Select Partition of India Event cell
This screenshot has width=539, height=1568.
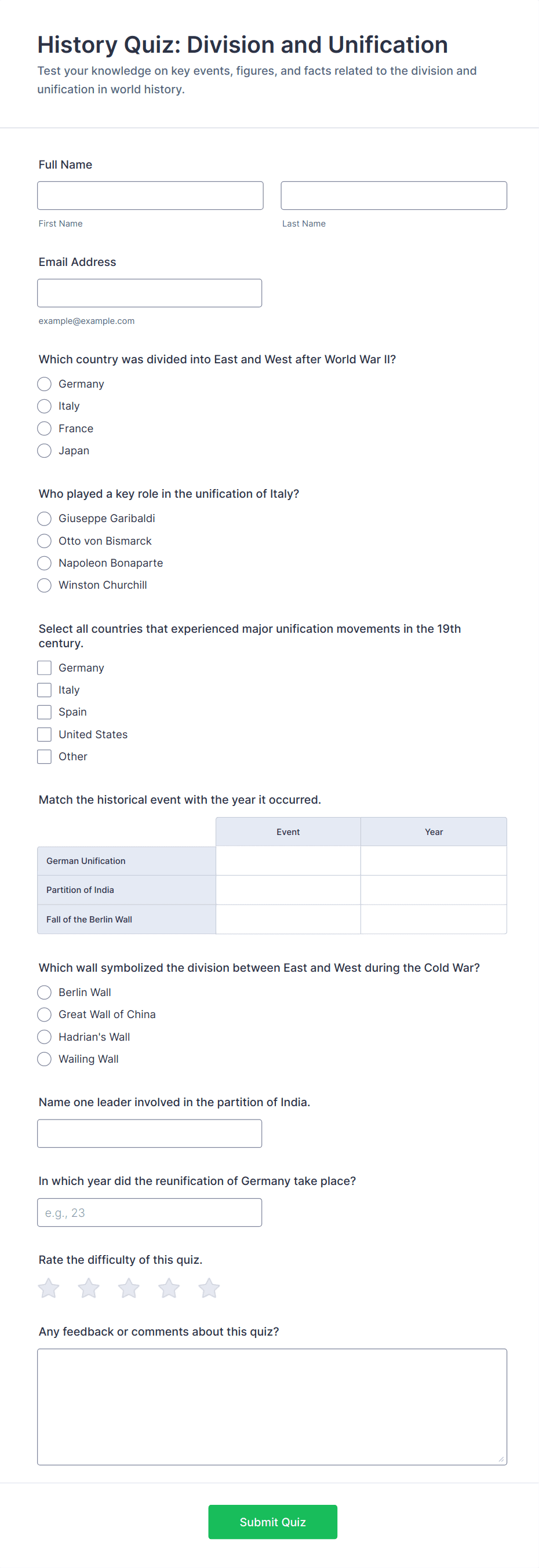tap(288, 890)
